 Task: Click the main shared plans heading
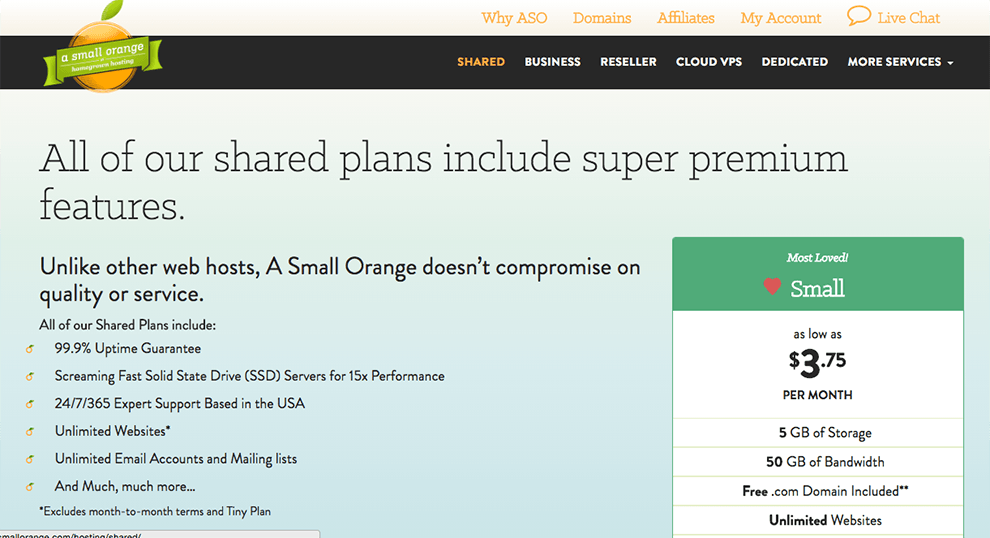click(x=443, y=181)
